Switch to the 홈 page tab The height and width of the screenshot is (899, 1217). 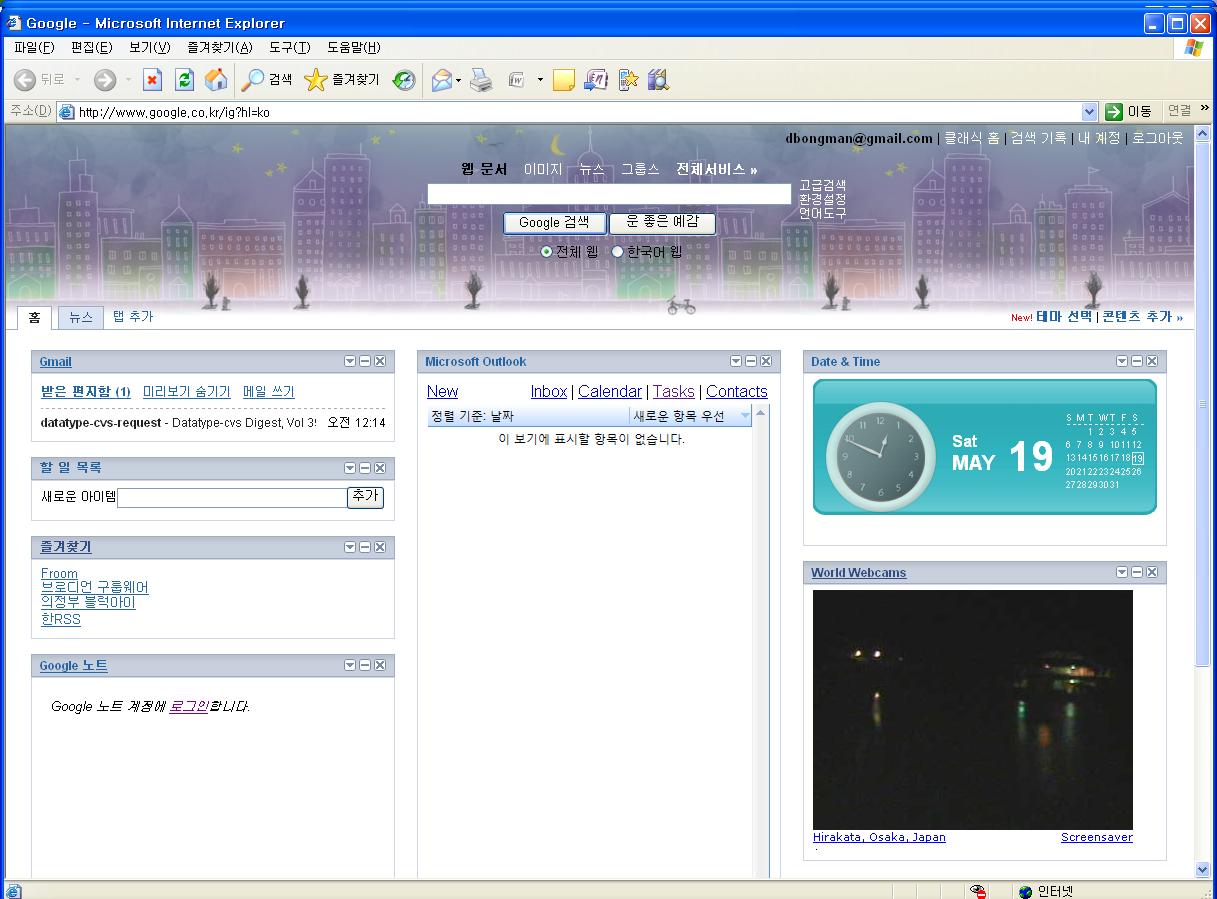[34, 317]
